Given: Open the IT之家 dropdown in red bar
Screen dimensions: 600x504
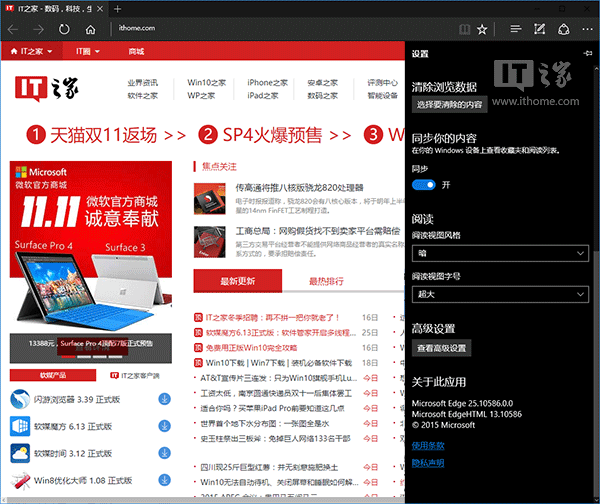Looking at the screenshot, I should tap(31, 51).
